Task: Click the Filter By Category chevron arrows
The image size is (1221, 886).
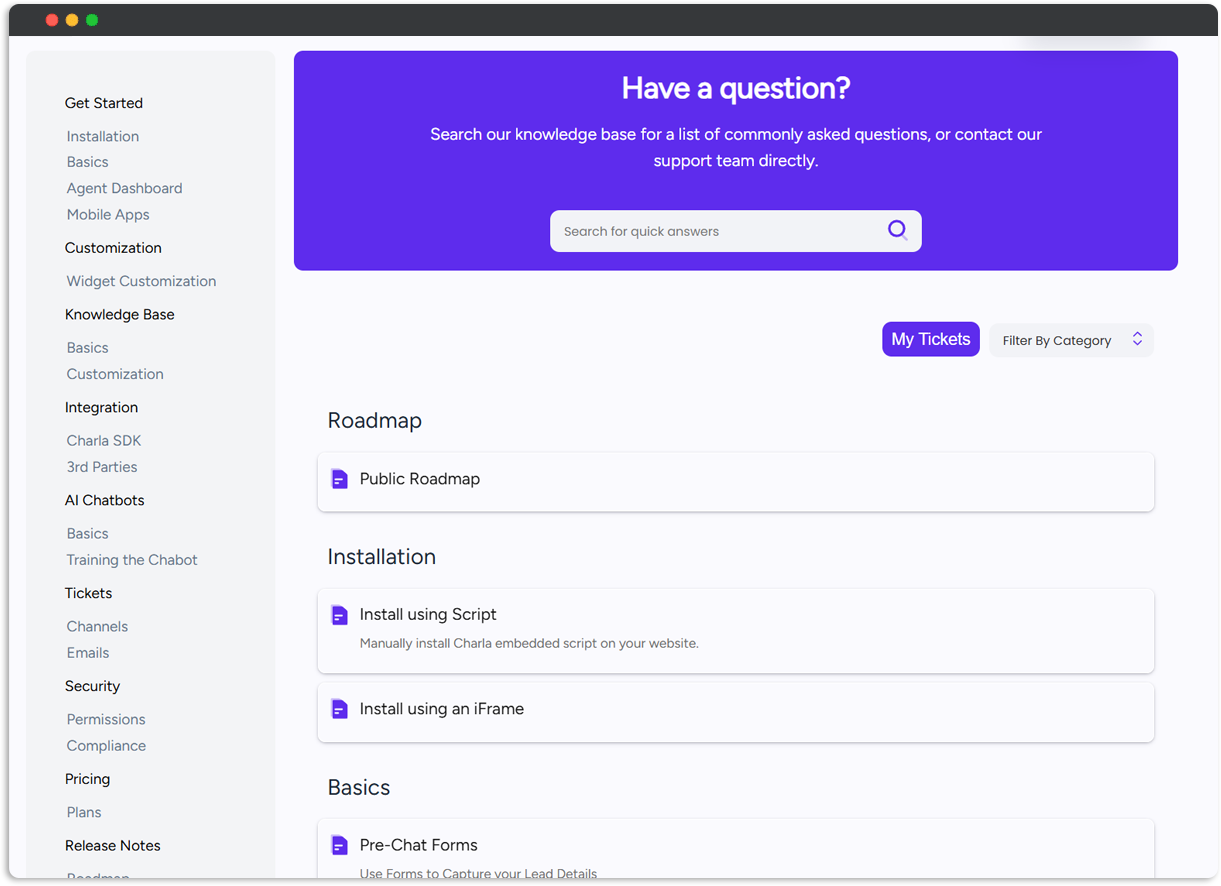Action: [1137, 340]
